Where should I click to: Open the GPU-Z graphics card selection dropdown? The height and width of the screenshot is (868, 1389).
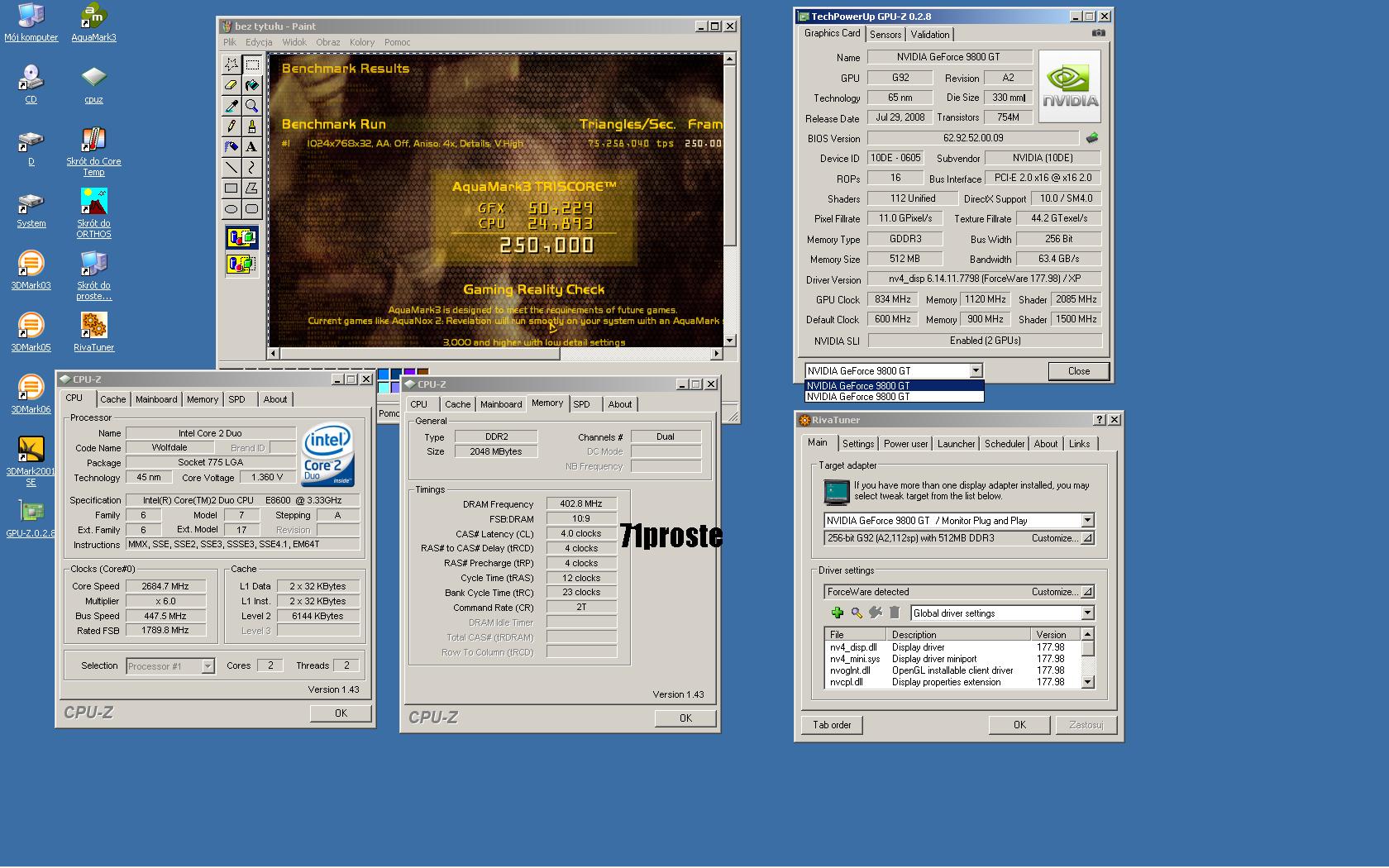[x=976, y=370]
